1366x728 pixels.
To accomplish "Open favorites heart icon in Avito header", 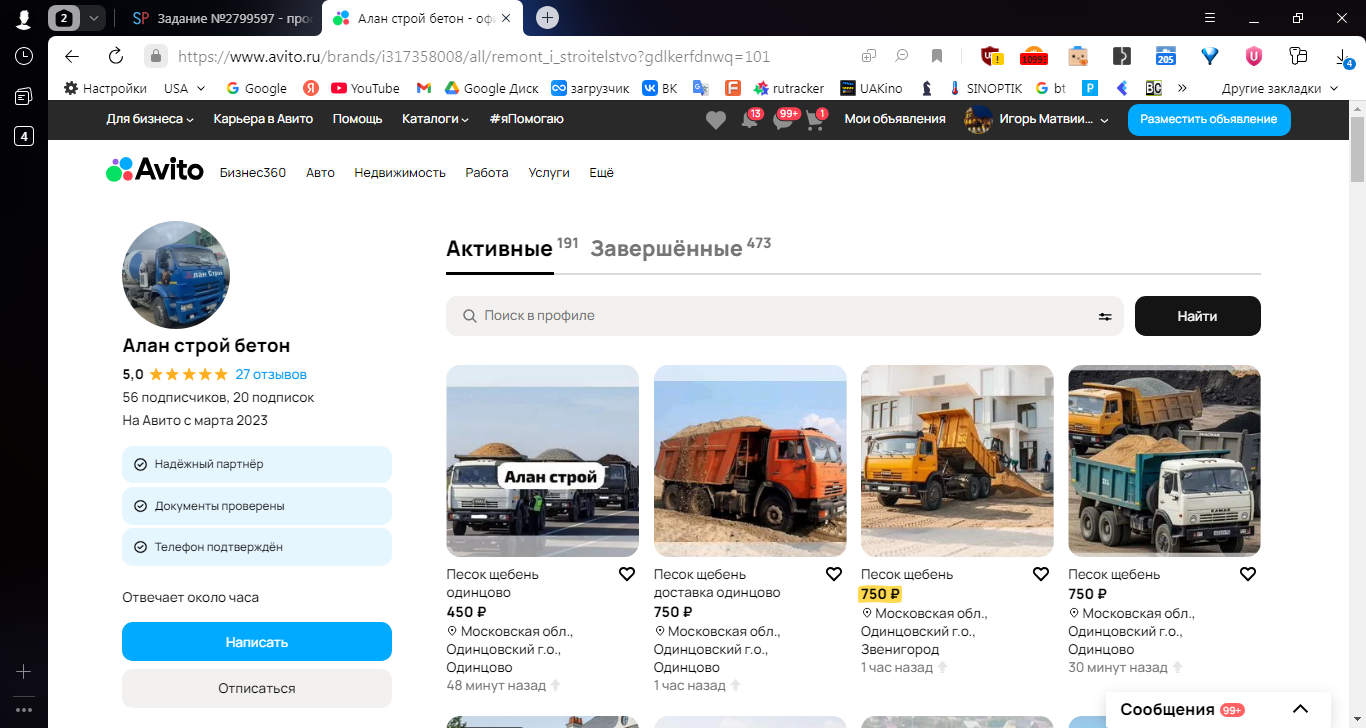I will click(x=716, y=120).
